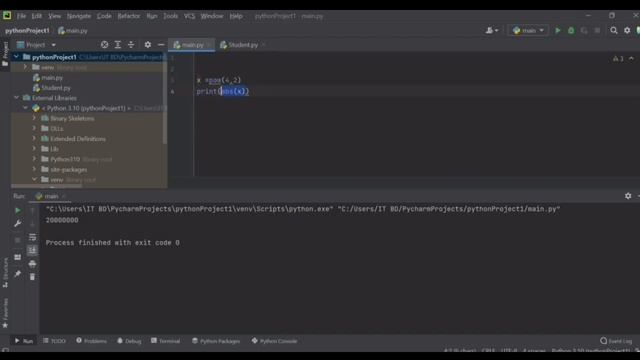Toggle Soft-Wrap icon in Run console
The image size is (640, 360).
tap(32, 237)
